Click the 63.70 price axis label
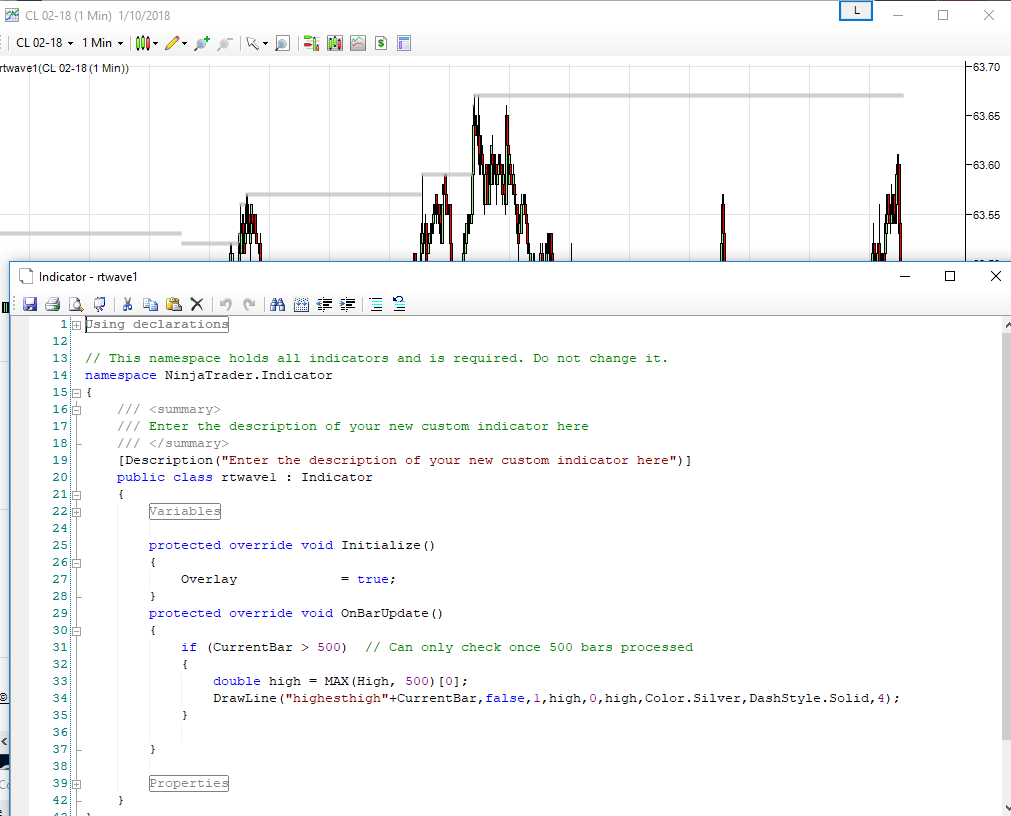Image resolution: width=1011 pixels, height=816 pixels. 986,67
